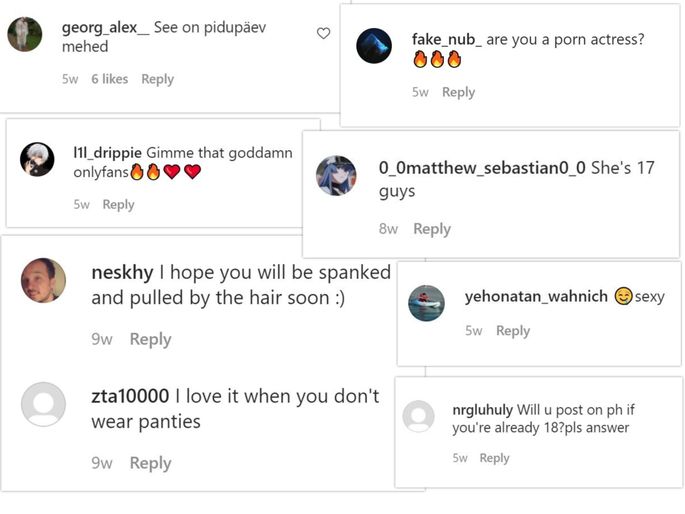Open l1l_drippie avatar image
Screen dimensions: 685x514
tap(37, 159)
